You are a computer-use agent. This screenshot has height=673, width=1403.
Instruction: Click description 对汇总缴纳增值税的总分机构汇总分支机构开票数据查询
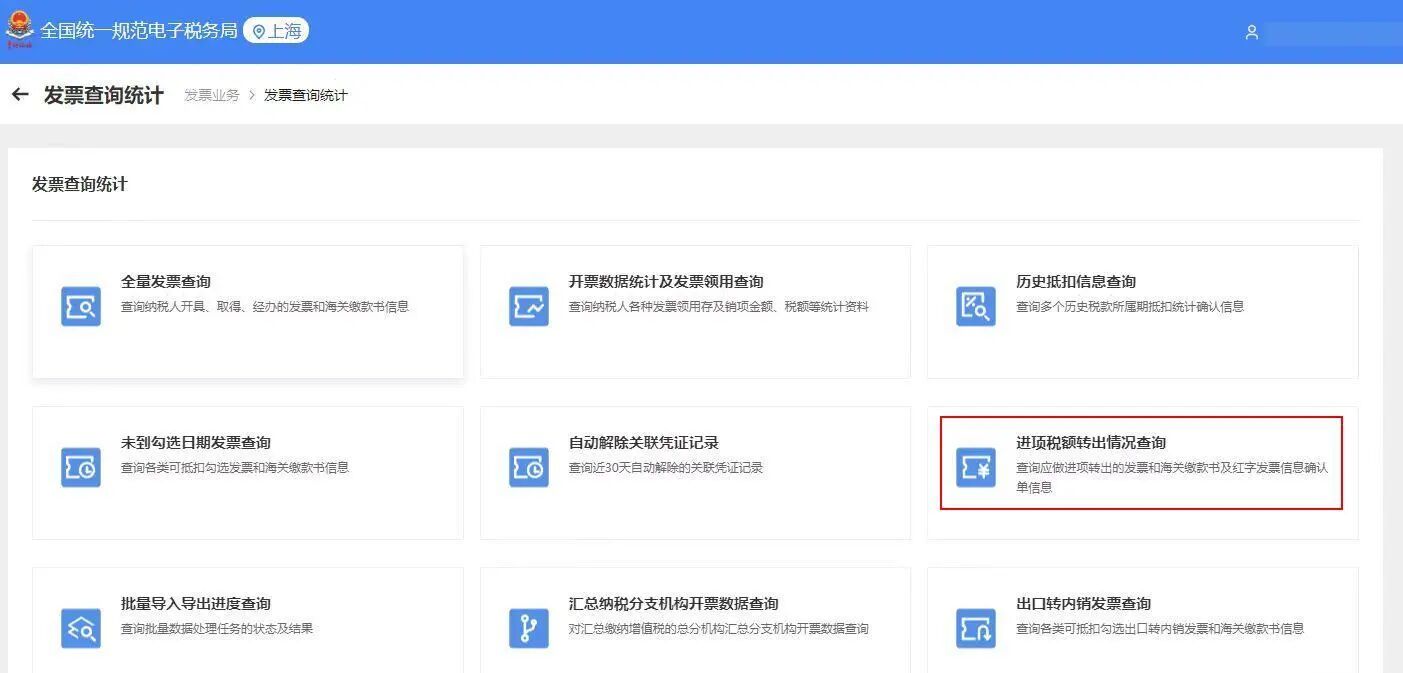click(719, 629)
